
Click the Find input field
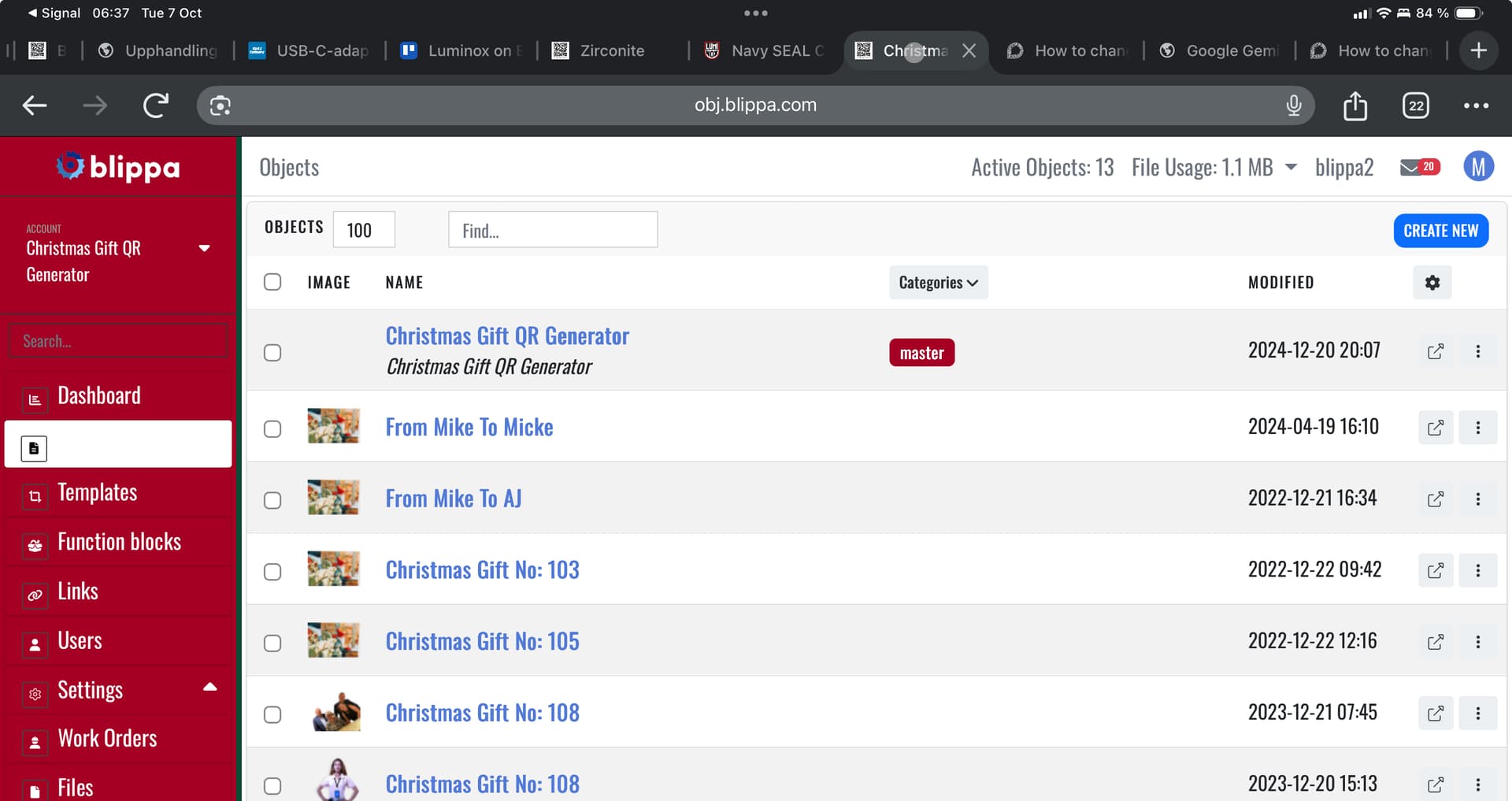[553, 230]
